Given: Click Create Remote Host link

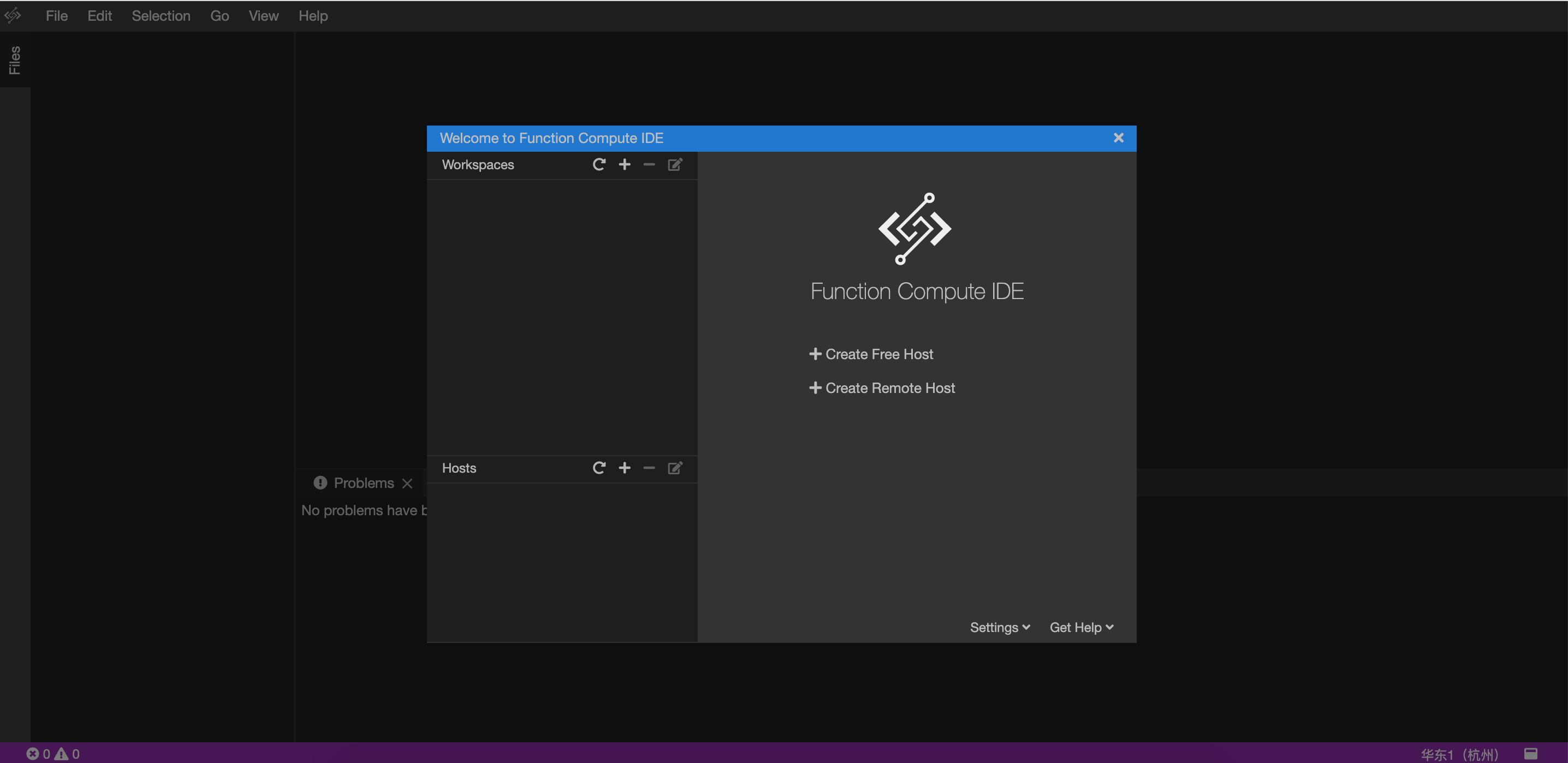Looking at the screenshot, I should [x=882, y=388].
